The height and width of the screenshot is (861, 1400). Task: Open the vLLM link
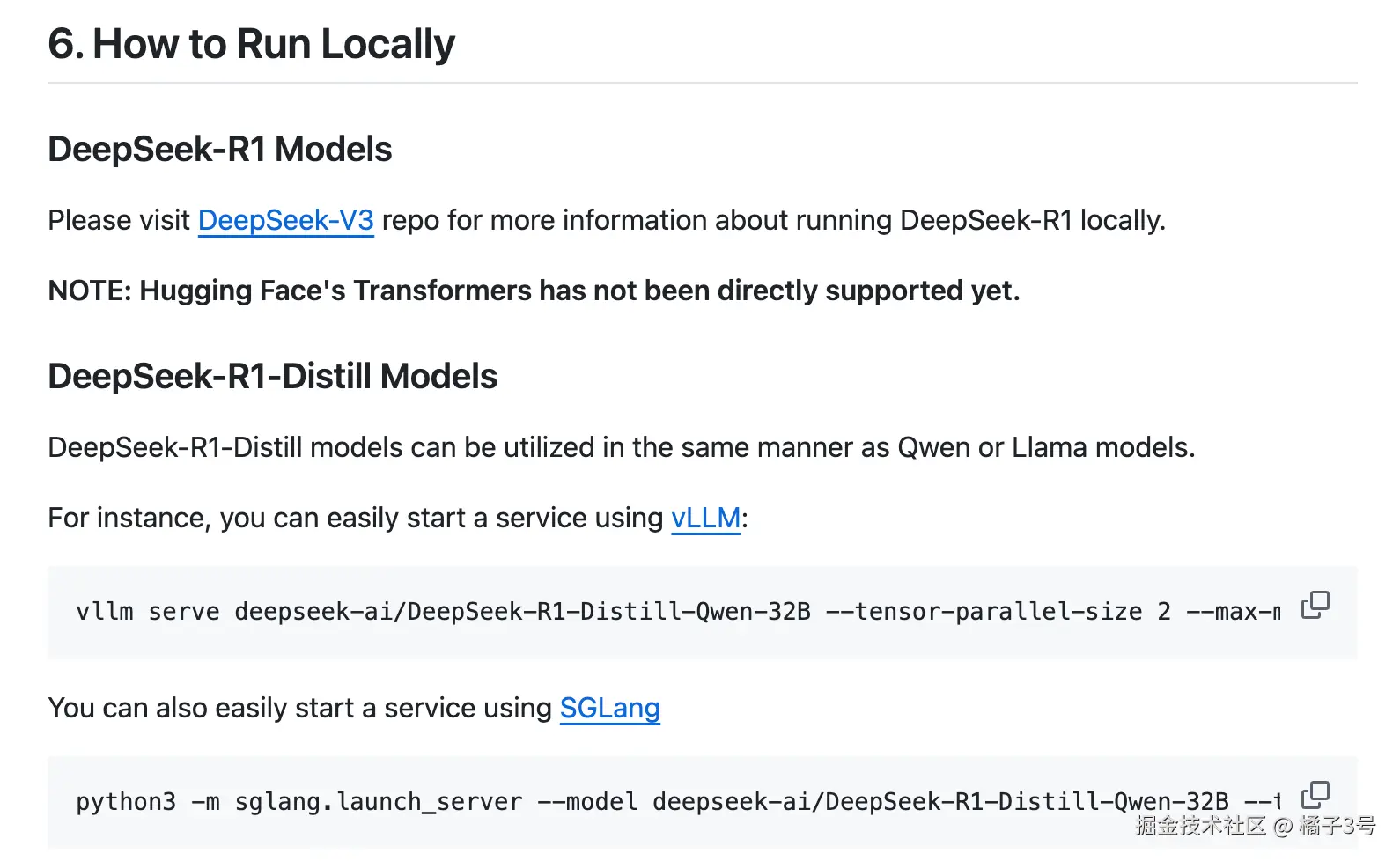click(x=706, y=518)
